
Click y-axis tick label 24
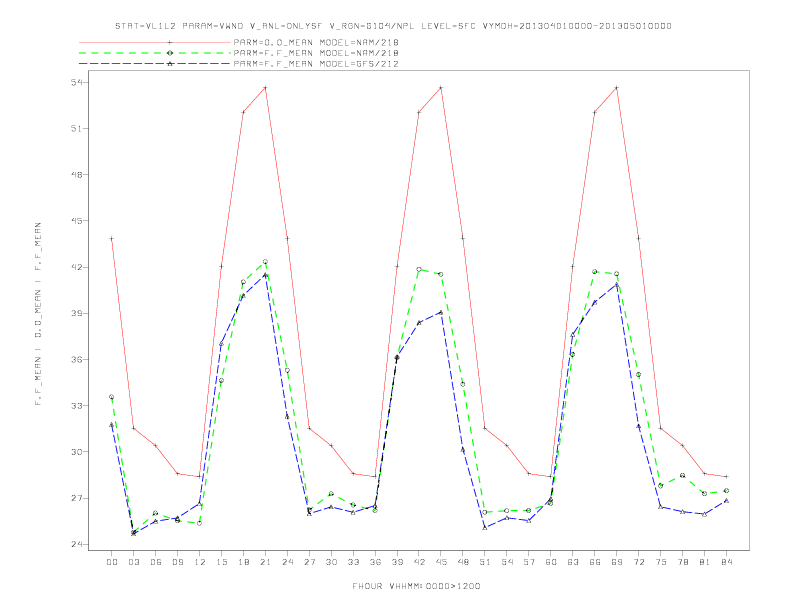(76, 544)
